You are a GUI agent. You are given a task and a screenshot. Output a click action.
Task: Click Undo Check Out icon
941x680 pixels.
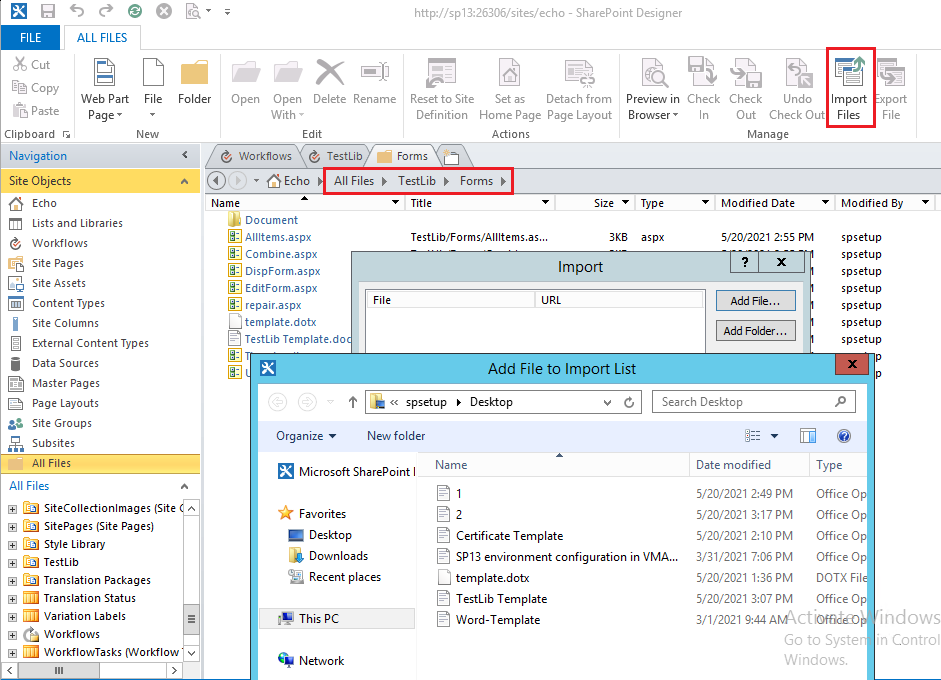click(x=797, y=73)
